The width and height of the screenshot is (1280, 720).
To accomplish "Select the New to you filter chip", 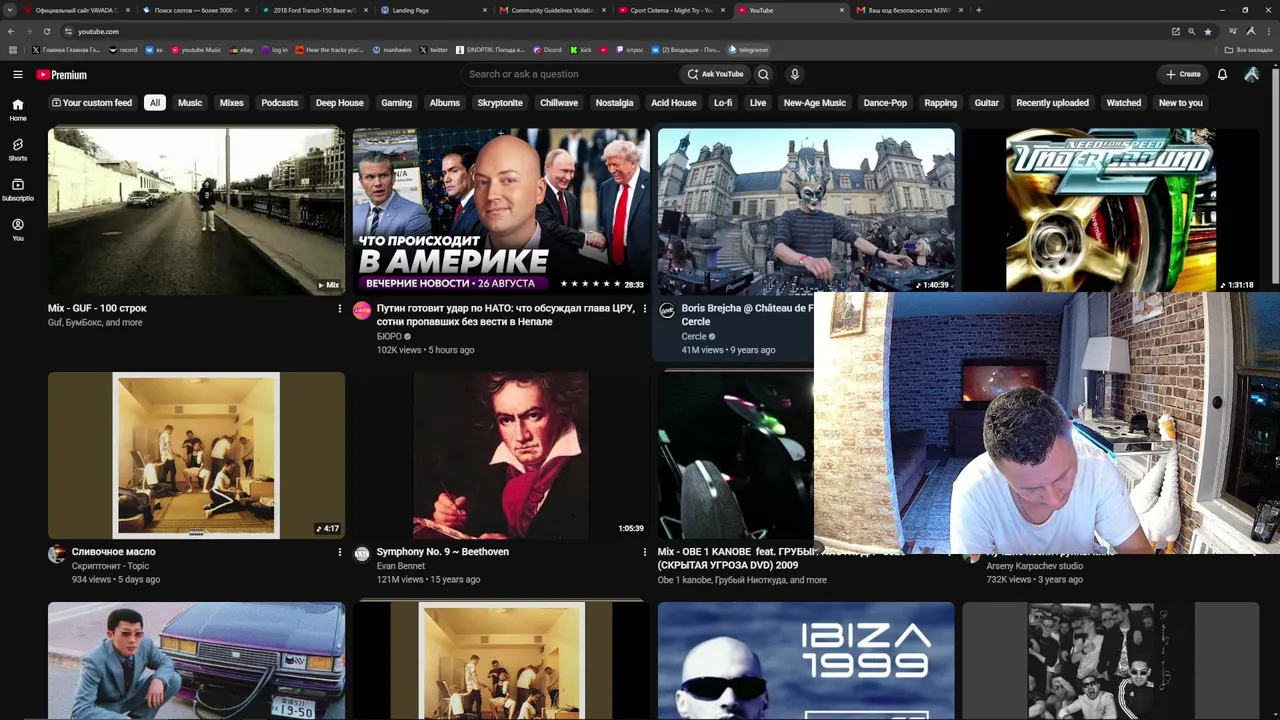I will point(1181,103).
